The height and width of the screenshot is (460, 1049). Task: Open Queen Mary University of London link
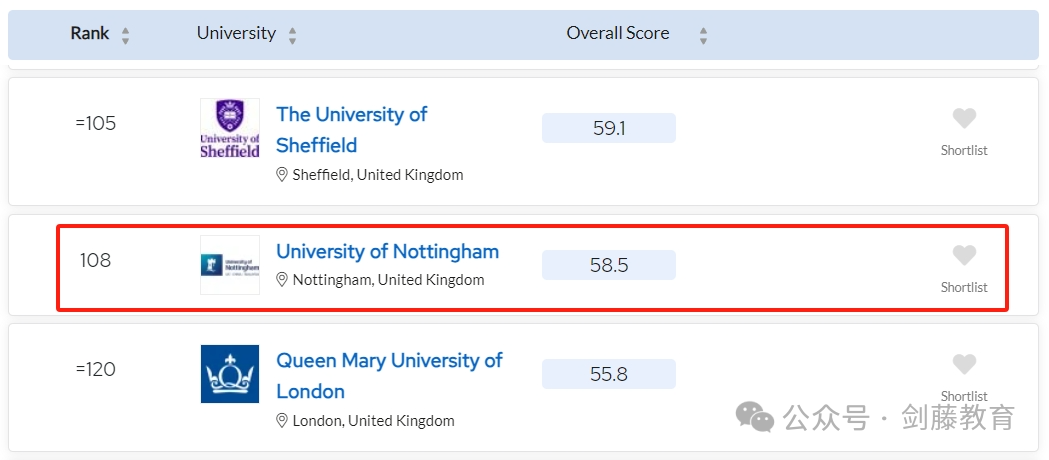[389, 376]
